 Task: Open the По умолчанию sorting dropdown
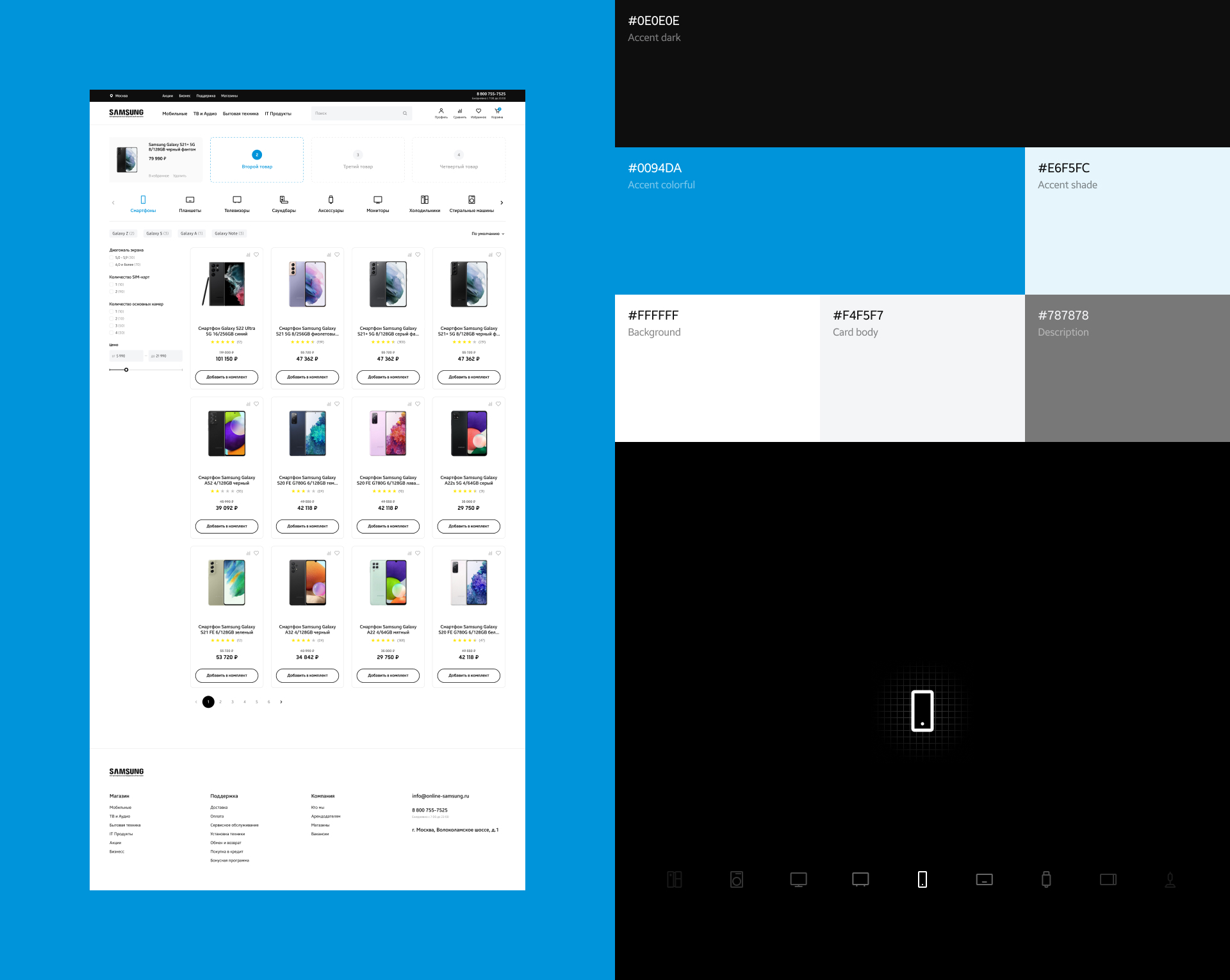(488, 234)
